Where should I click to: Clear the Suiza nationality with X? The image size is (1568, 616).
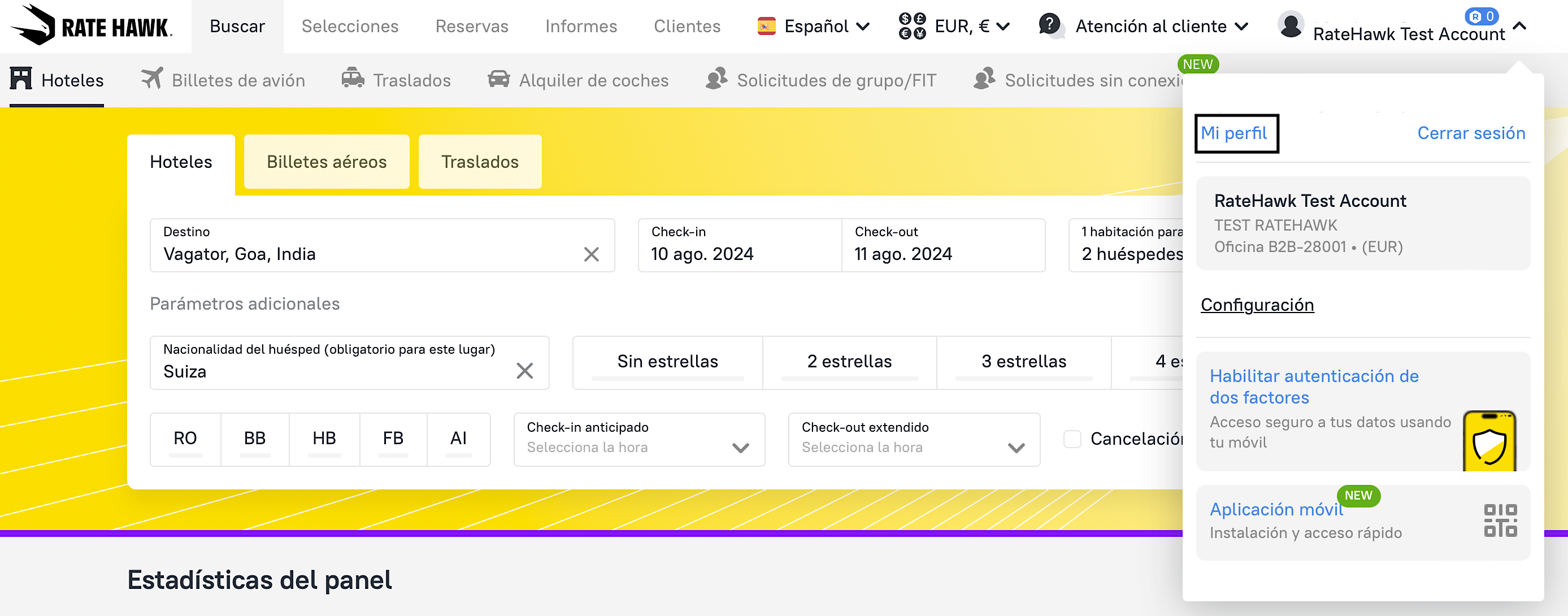pos(524,371)
